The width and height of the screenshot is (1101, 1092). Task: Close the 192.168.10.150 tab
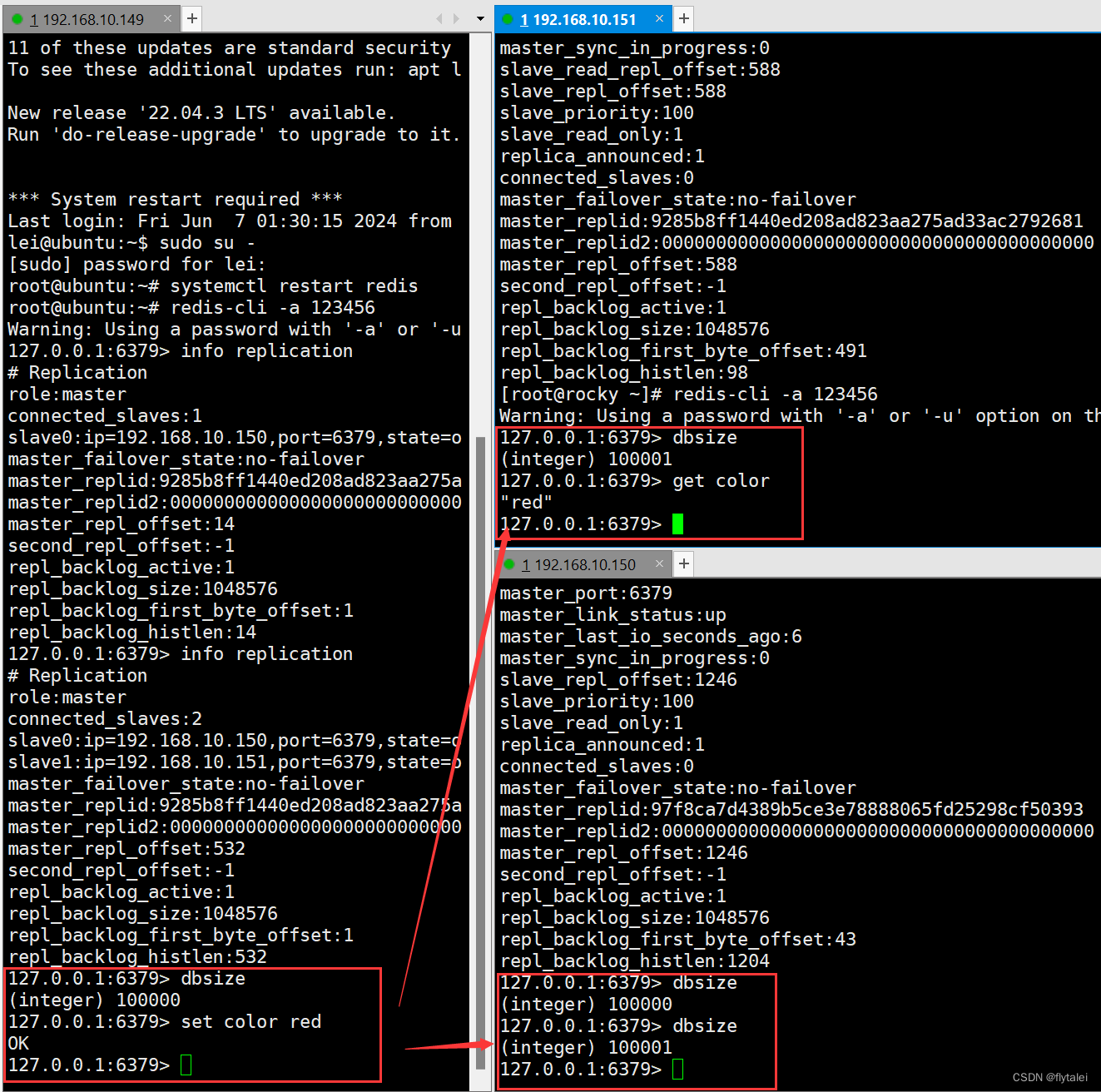tap(659, 563)
